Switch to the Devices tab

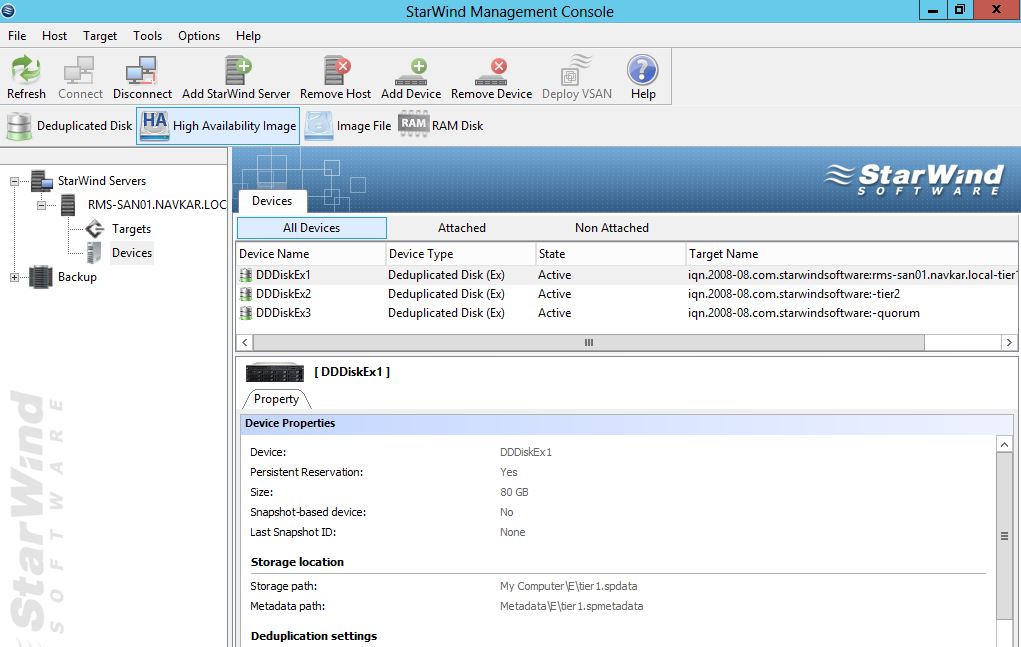coord(272,201)
